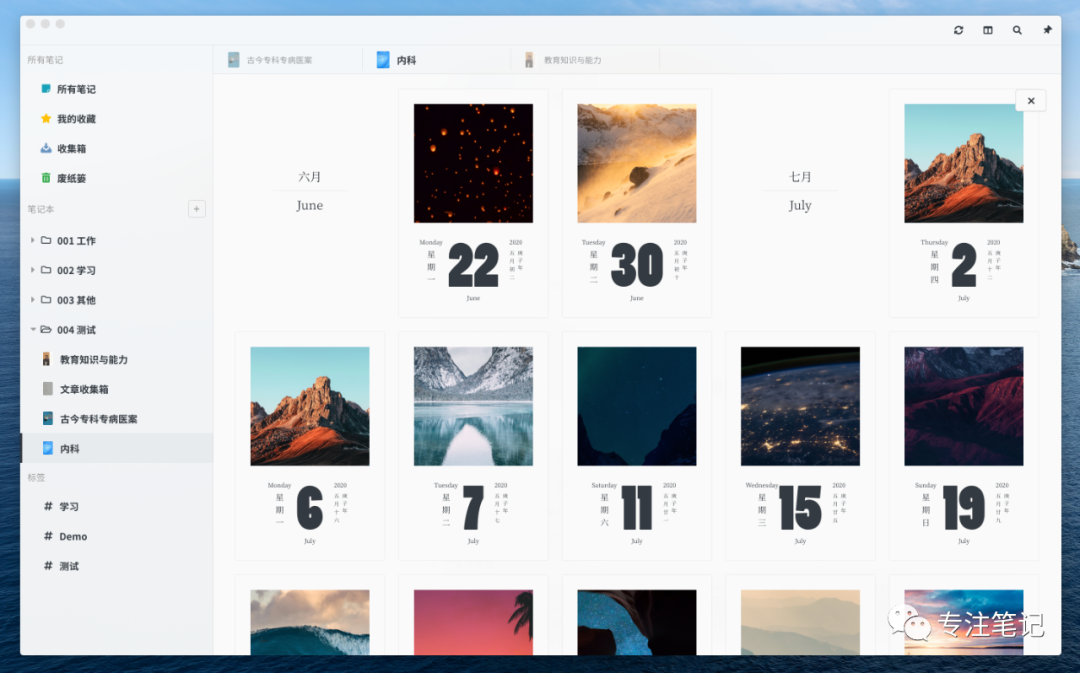Add a new notebook with the plus button
This screenshot has width=1080, height=673.
coord(196,209)
